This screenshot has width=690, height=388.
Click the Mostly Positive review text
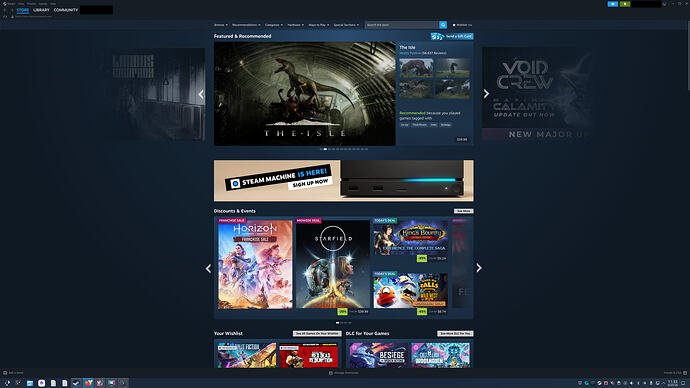pyautogui.click(x=410, y=53)
